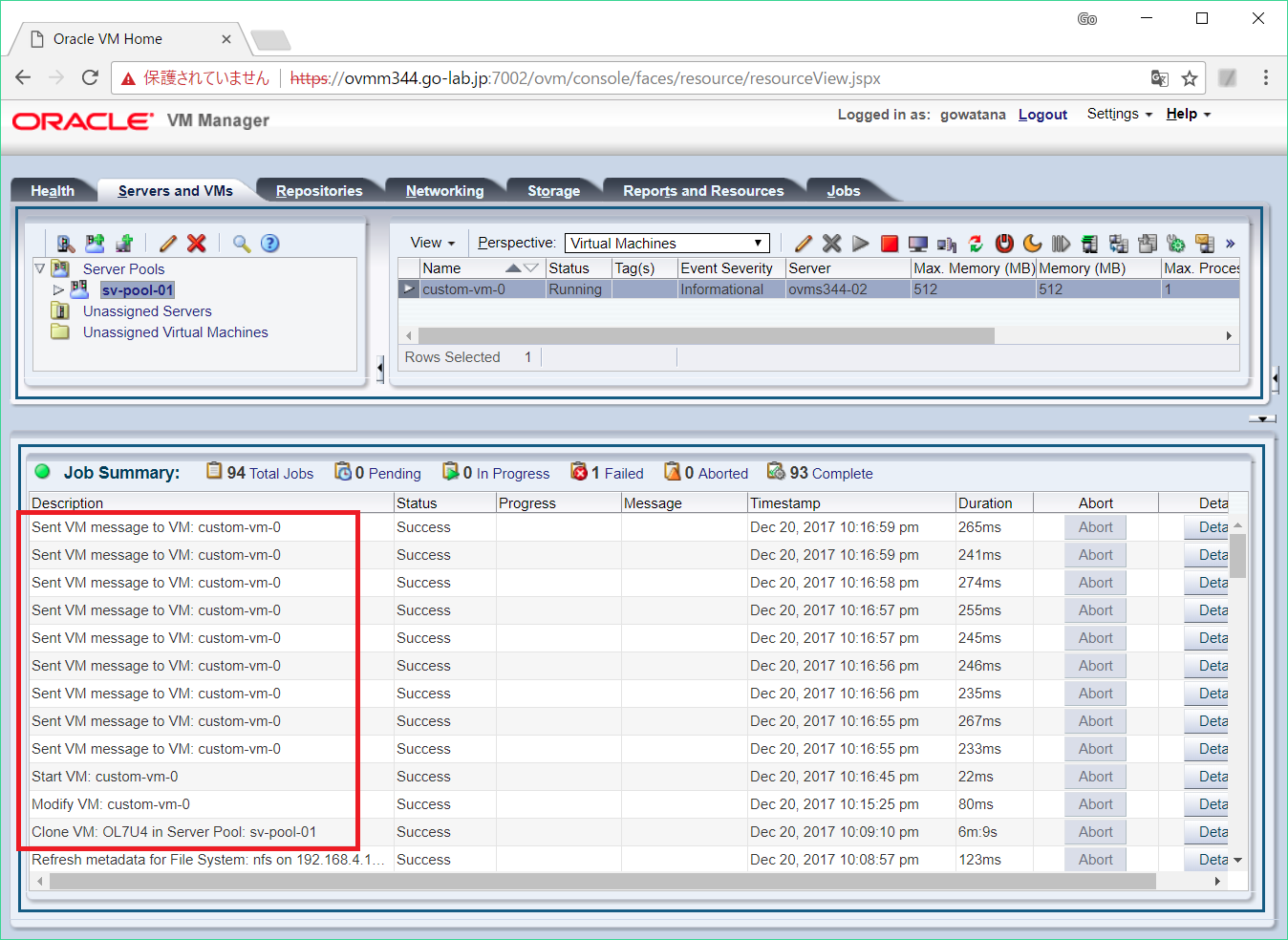Click the Failed jobs icon
1288x940 pixels.
(x=579, y=471)
